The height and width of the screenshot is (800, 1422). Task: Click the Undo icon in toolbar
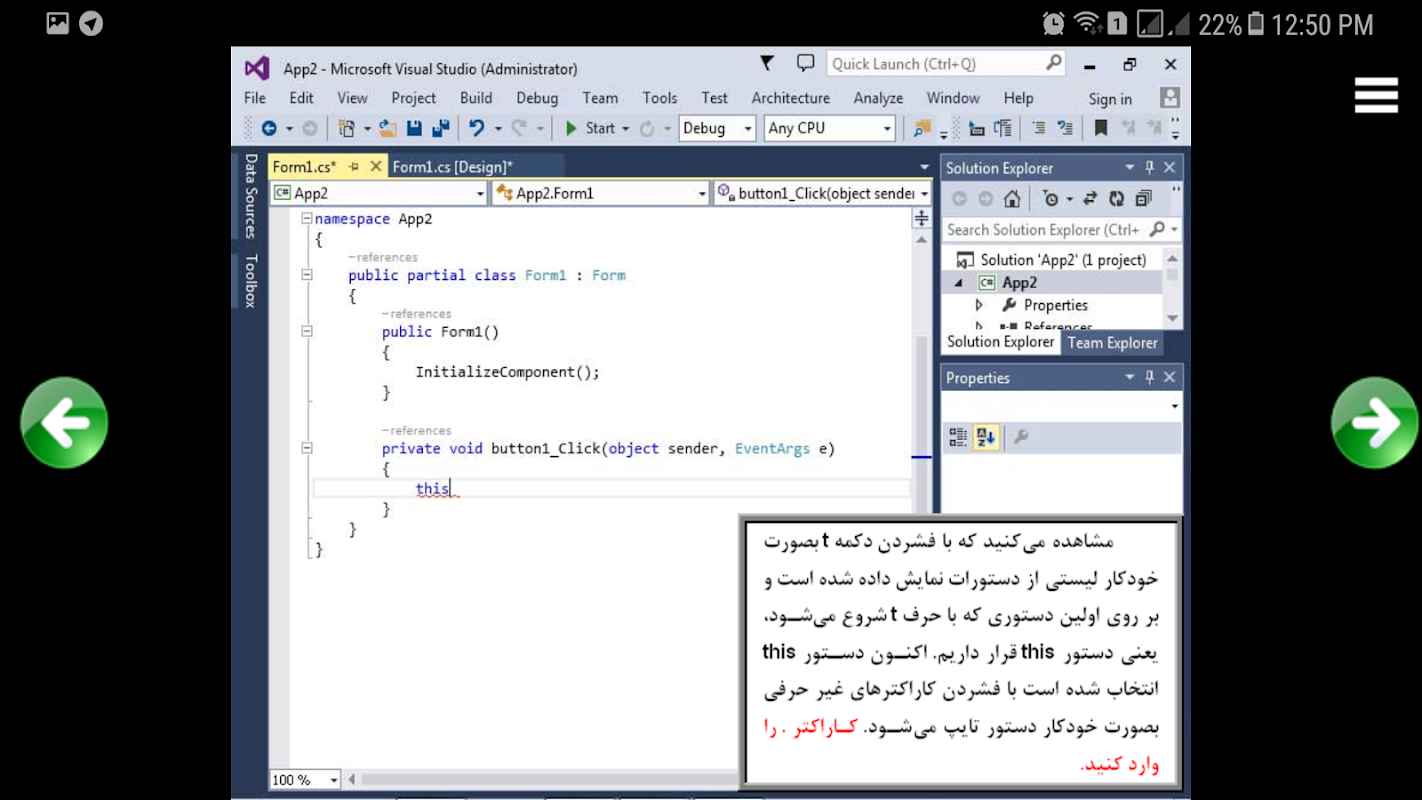point(477,128)
